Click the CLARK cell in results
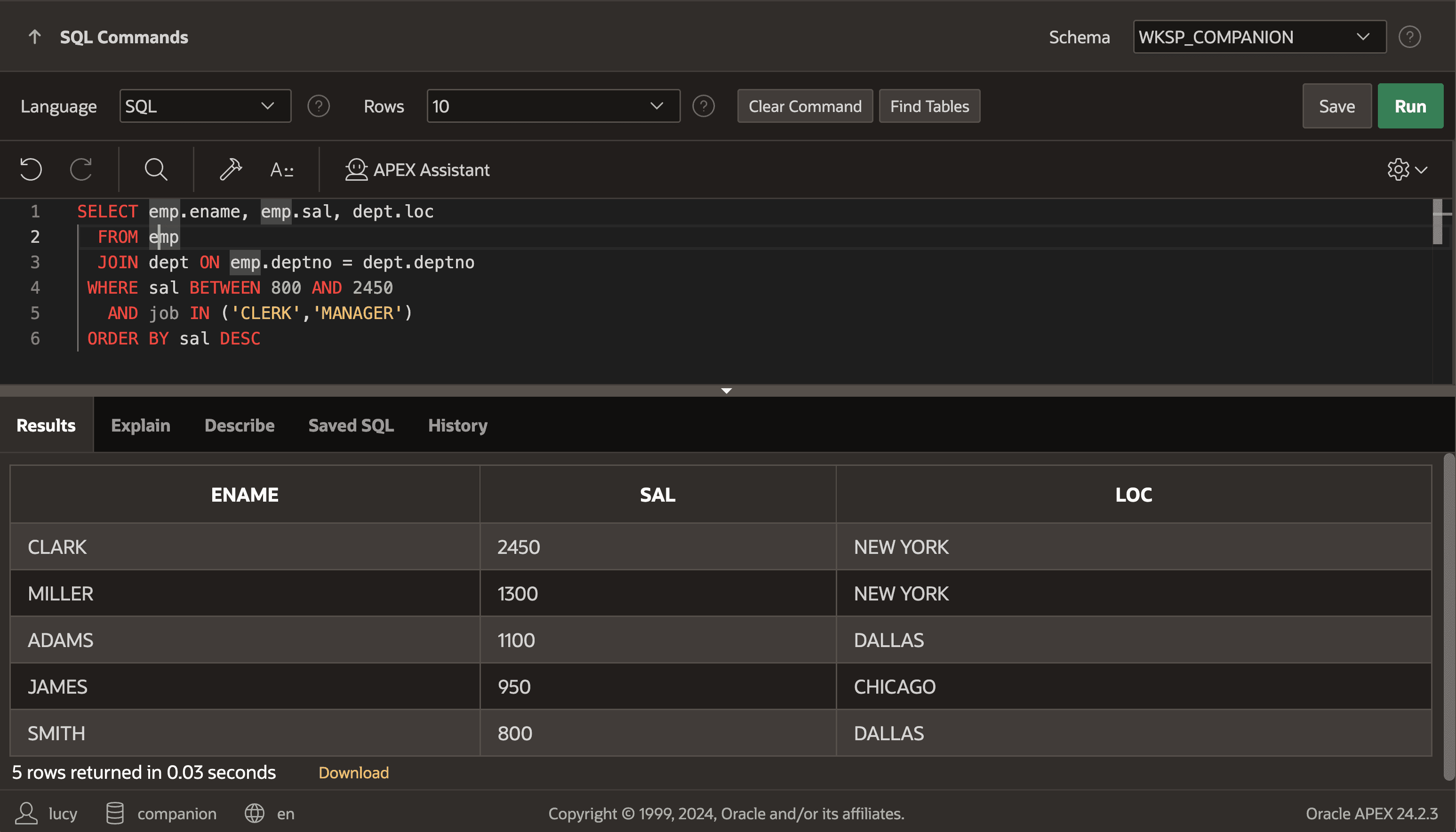1456x832 pixels. [x=245, y=547]
